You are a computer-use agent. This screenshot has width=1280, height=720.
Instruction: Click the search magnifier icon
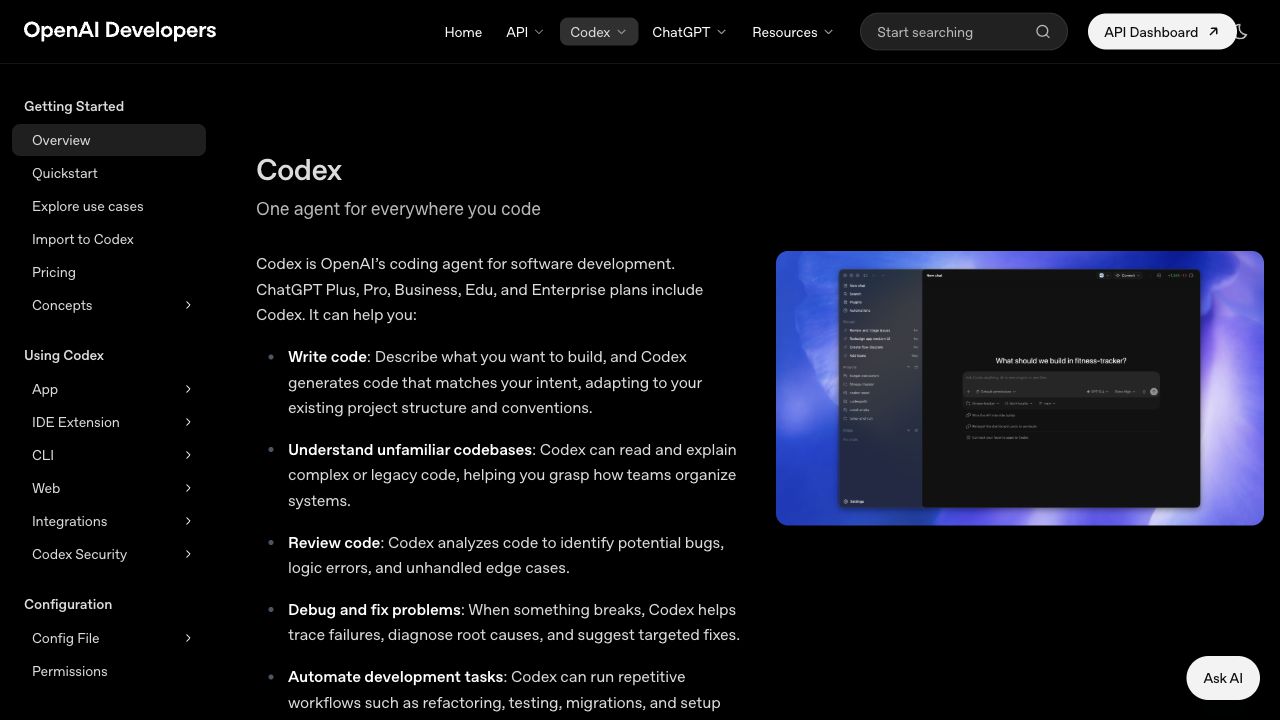(1043, 32)
